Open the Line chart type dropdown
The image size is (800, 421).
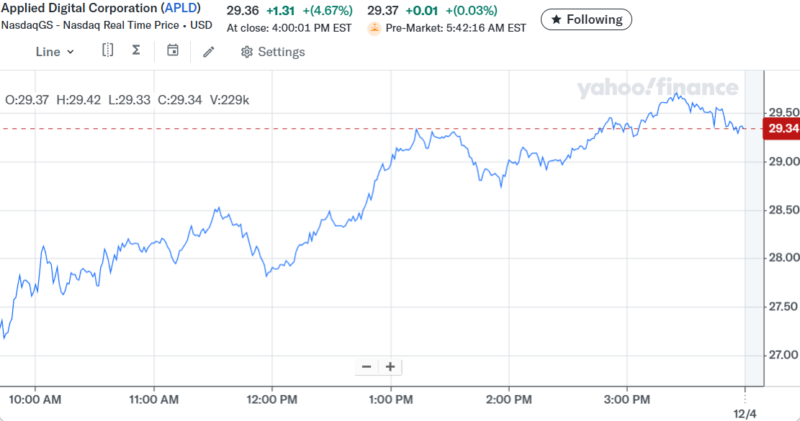[x=54, y=51]
